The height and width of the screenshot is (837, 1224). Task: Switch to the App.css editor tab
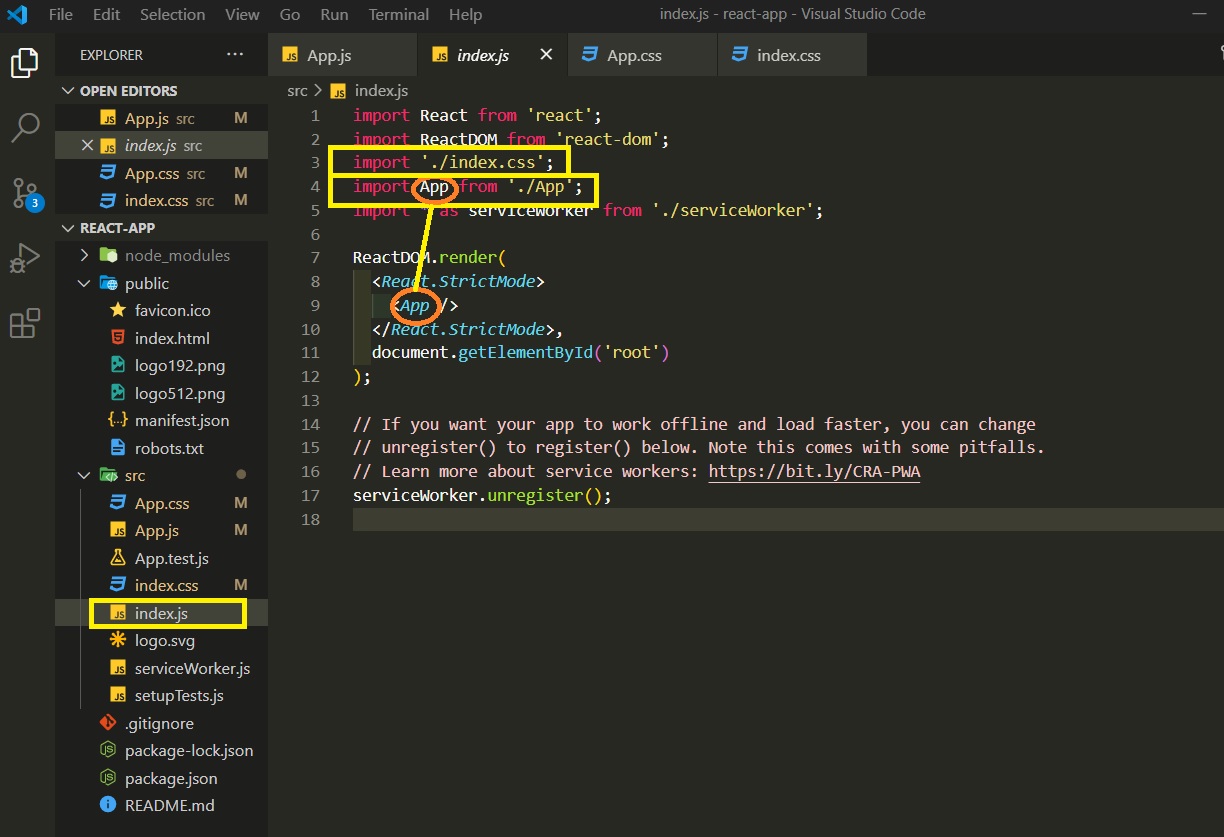click(x=642, y=55)
